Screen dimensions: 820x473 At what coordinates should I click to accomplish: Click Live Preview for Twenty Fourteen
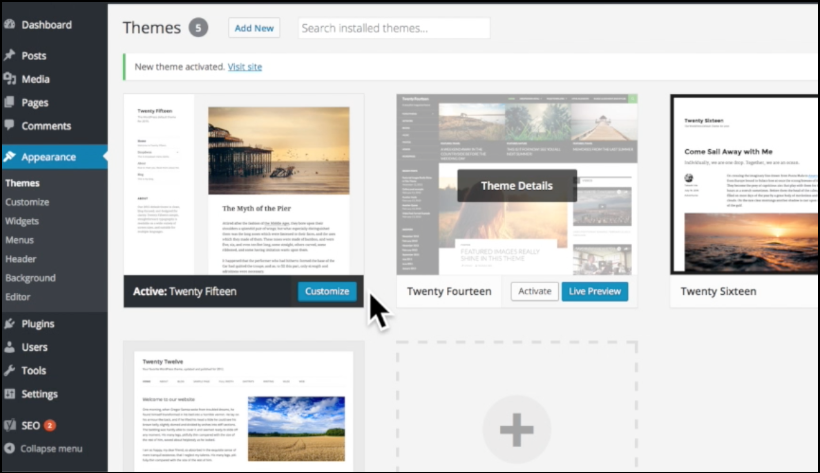point(595,291)
